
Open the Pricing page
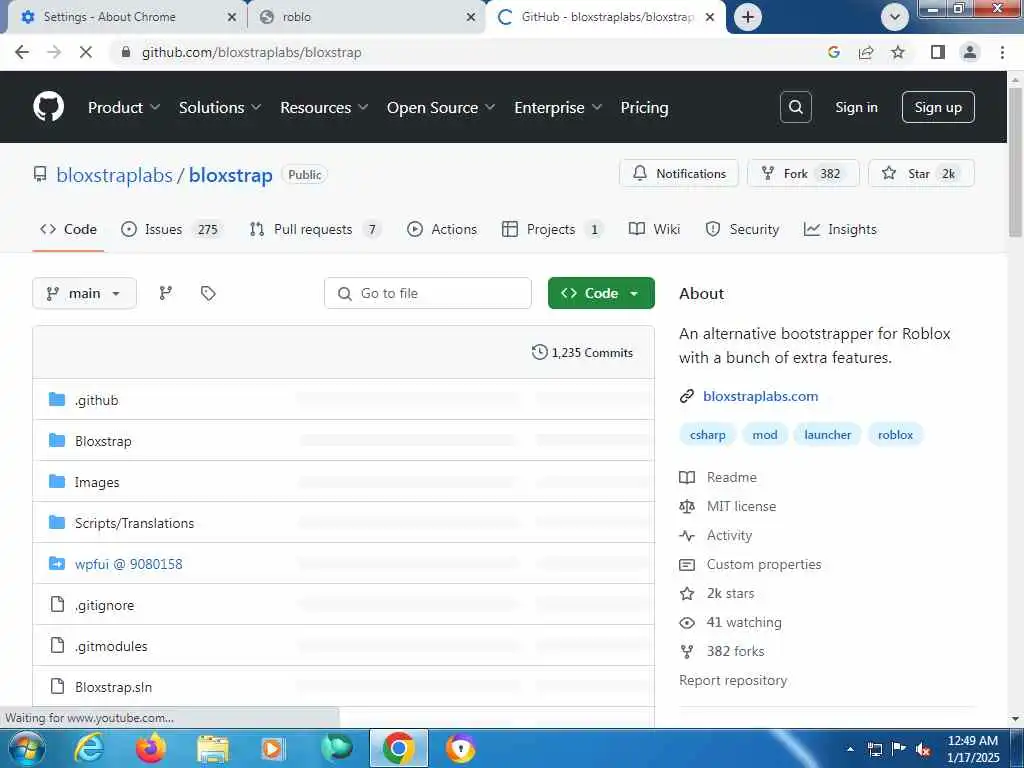coord(644,107)
